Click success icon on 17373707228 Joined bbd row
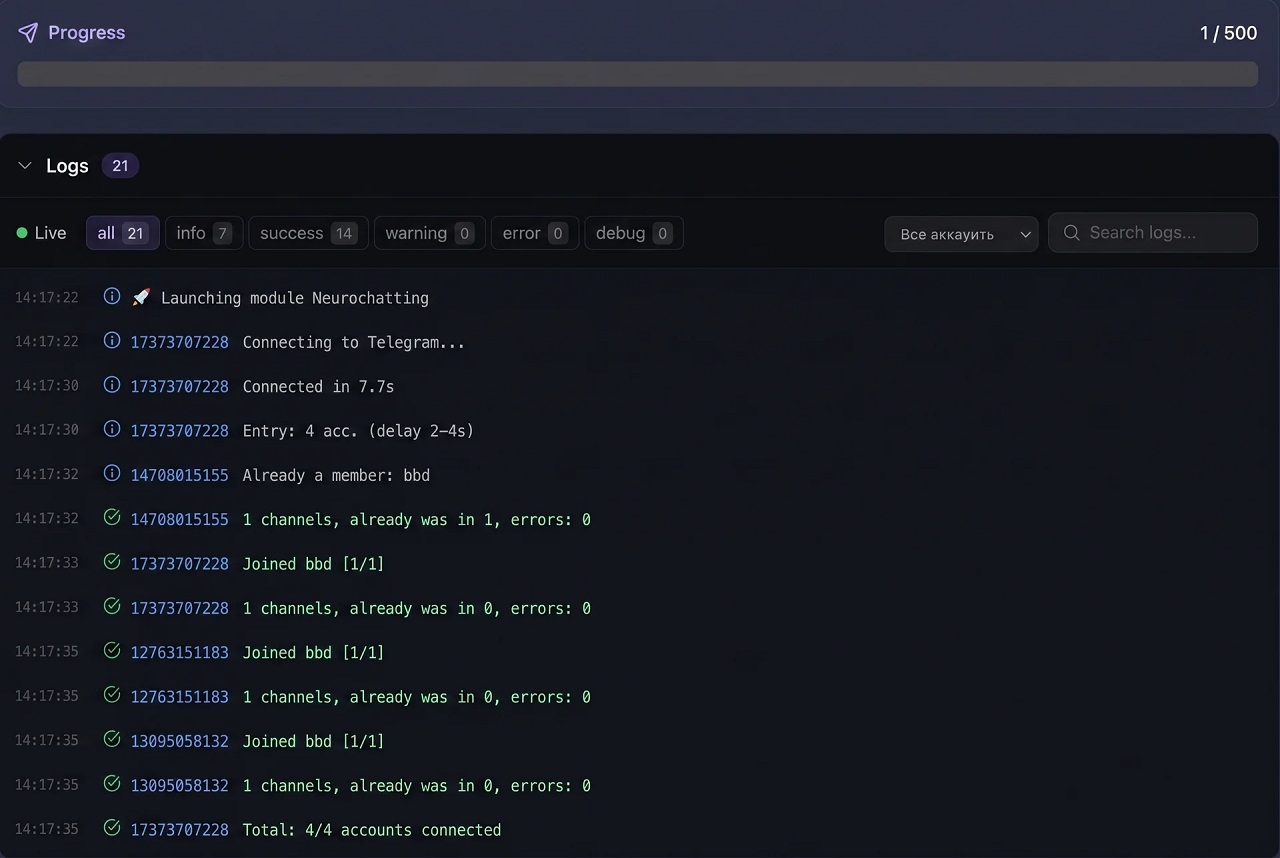 click(x=112, y=562)
